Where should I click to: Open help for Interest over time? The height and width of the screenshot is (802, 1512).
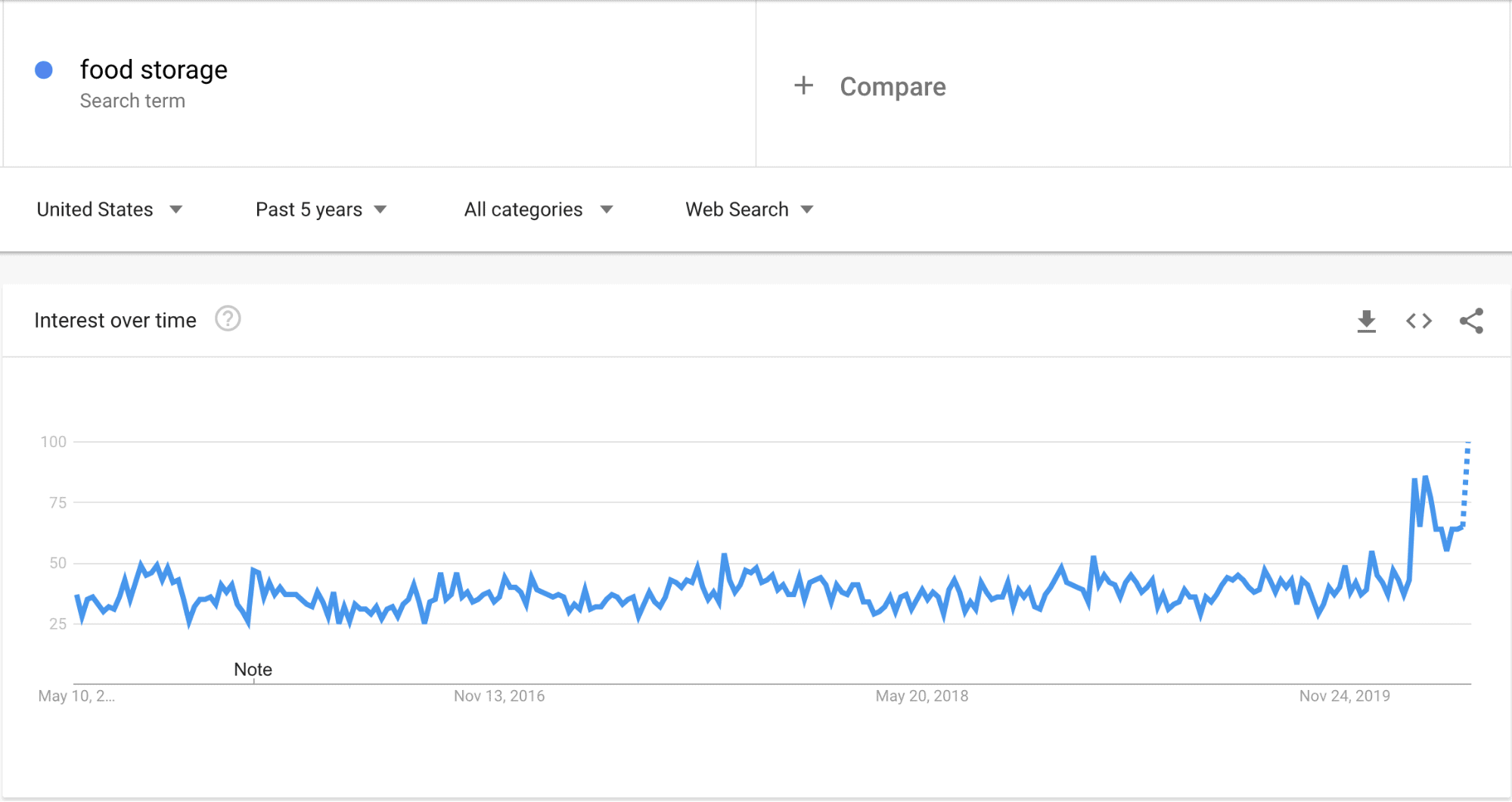(228, 319)
